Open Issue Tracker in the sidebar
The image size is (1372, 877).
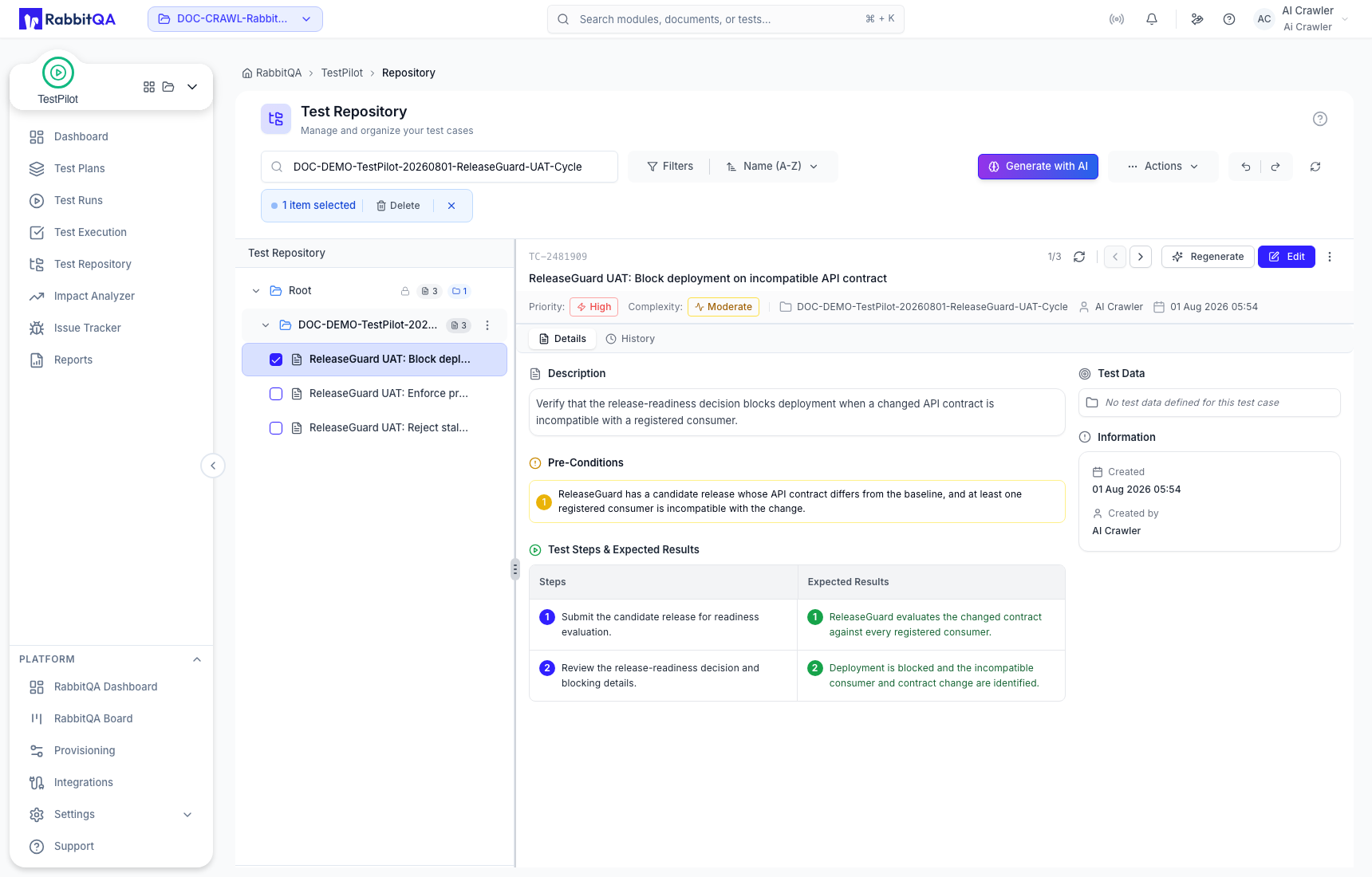tap(112, 328)
